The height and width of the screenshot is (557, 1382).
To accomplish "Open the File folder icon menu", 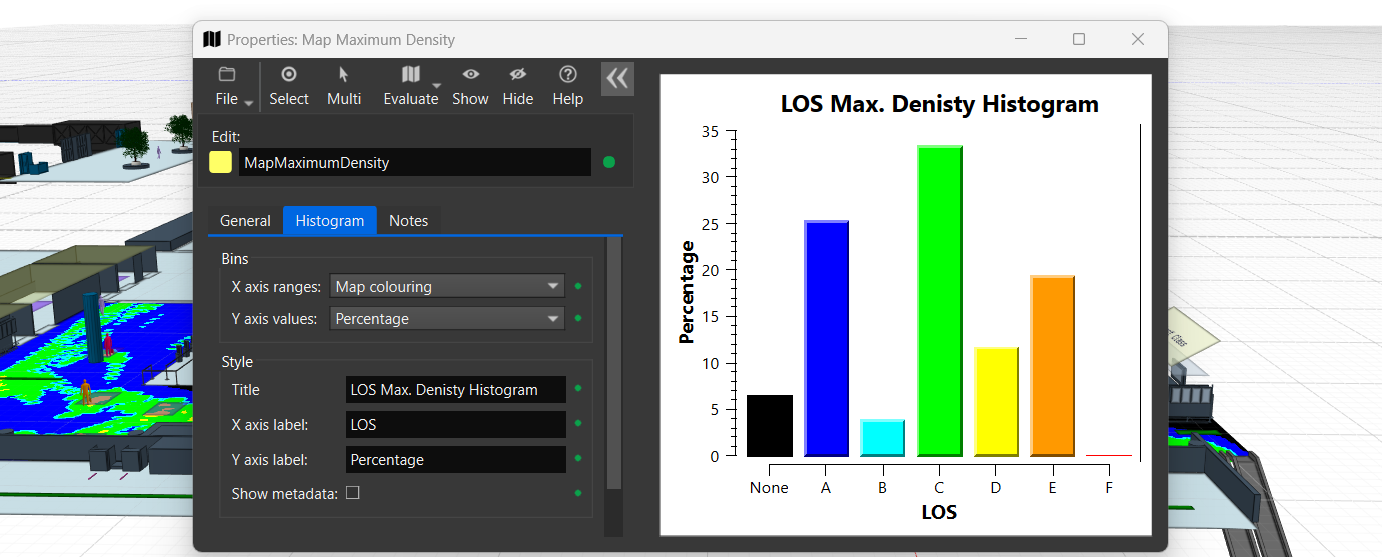I will 227,75.
